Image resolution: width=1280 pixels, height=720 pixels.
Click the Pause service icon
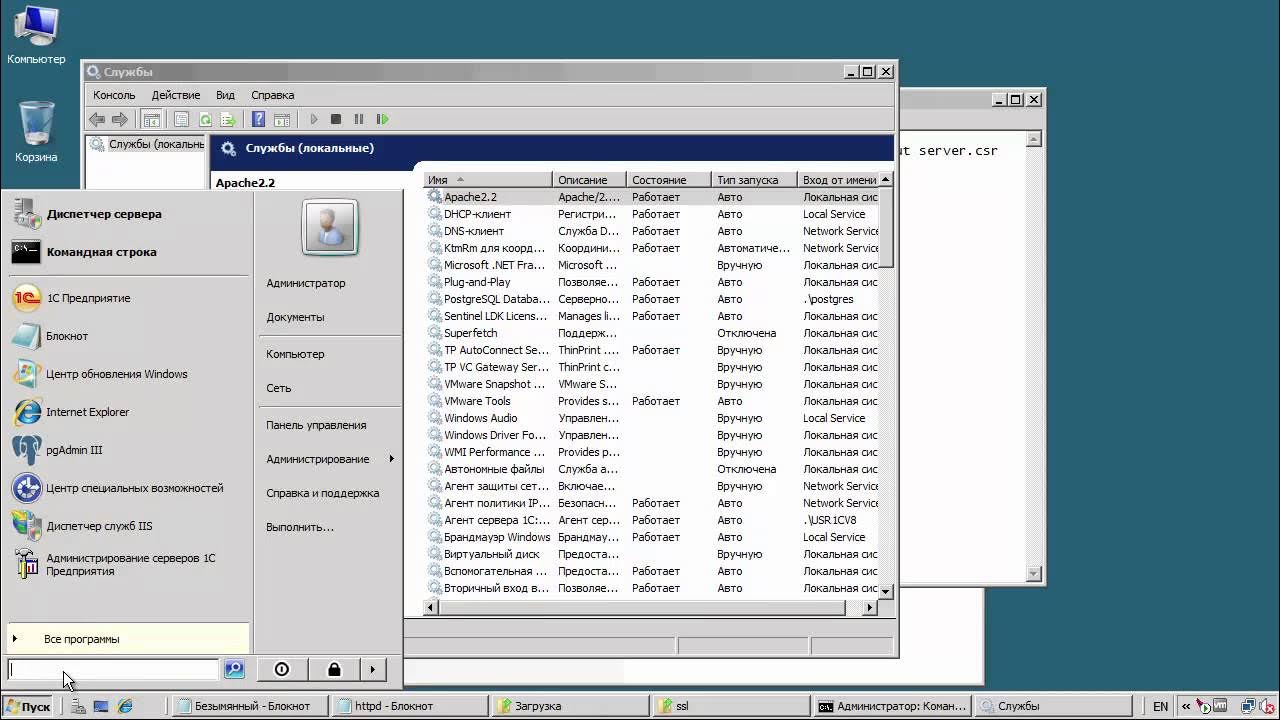coord(359,119)
